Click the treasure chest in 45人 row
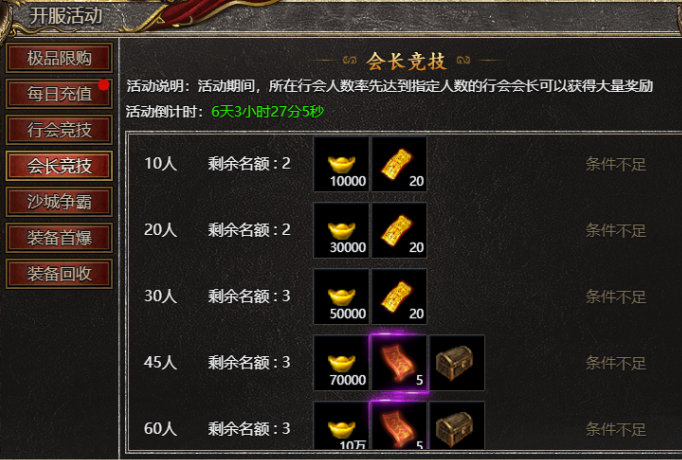Viewport: 682px width, 460px height. [457, 363]
